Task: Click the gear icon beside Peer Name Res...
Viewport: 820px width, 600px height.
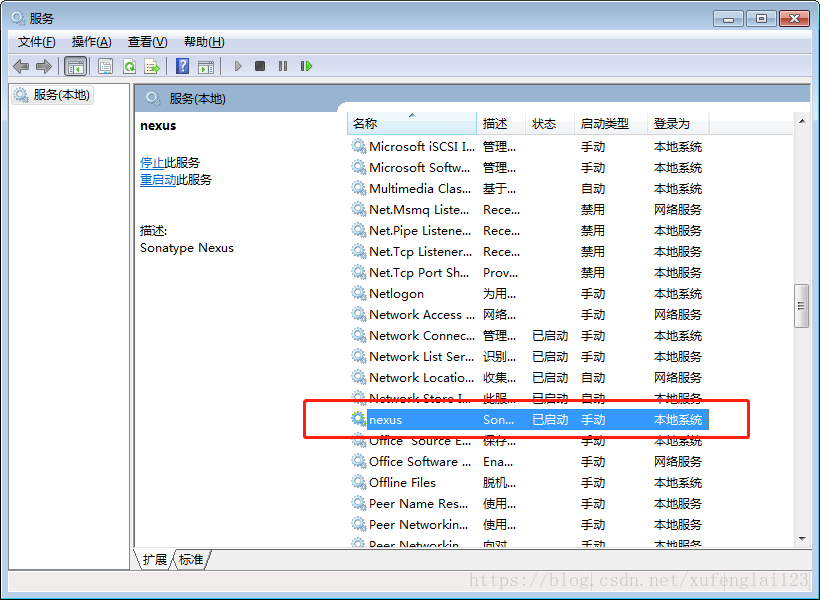Action: tap(358, 503)
